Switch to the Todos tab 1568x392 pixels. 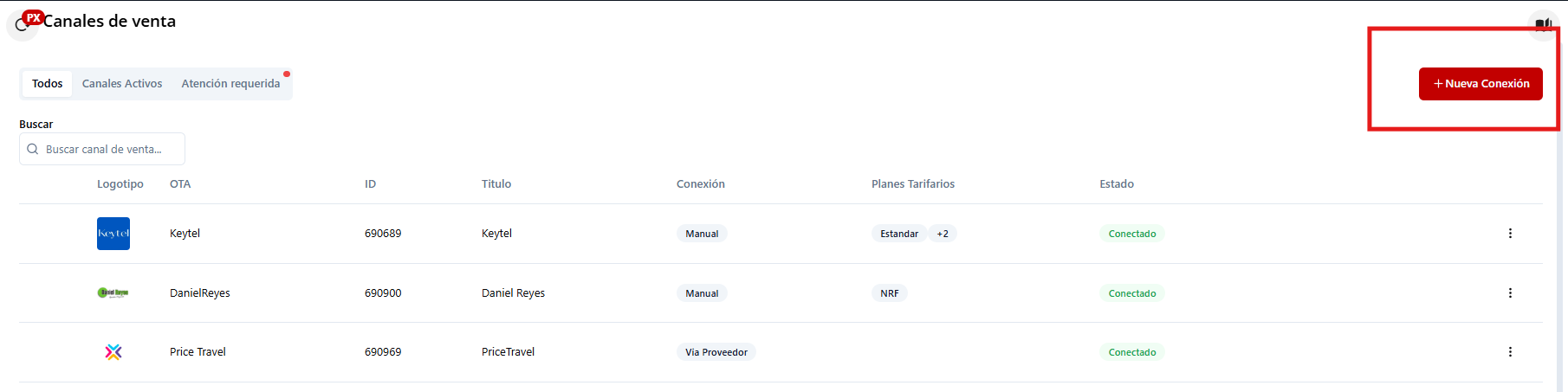pos(48,84)
